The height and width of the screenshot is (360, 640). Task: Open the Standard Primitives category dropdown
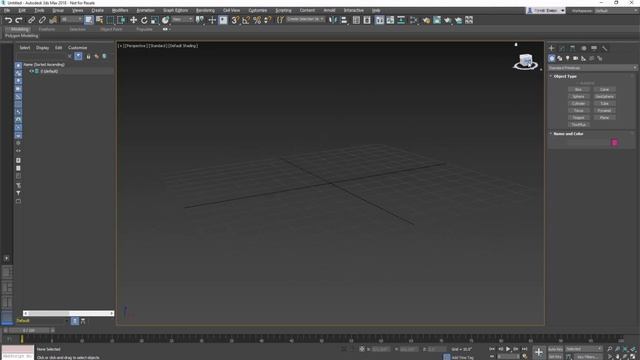[592, 68]
